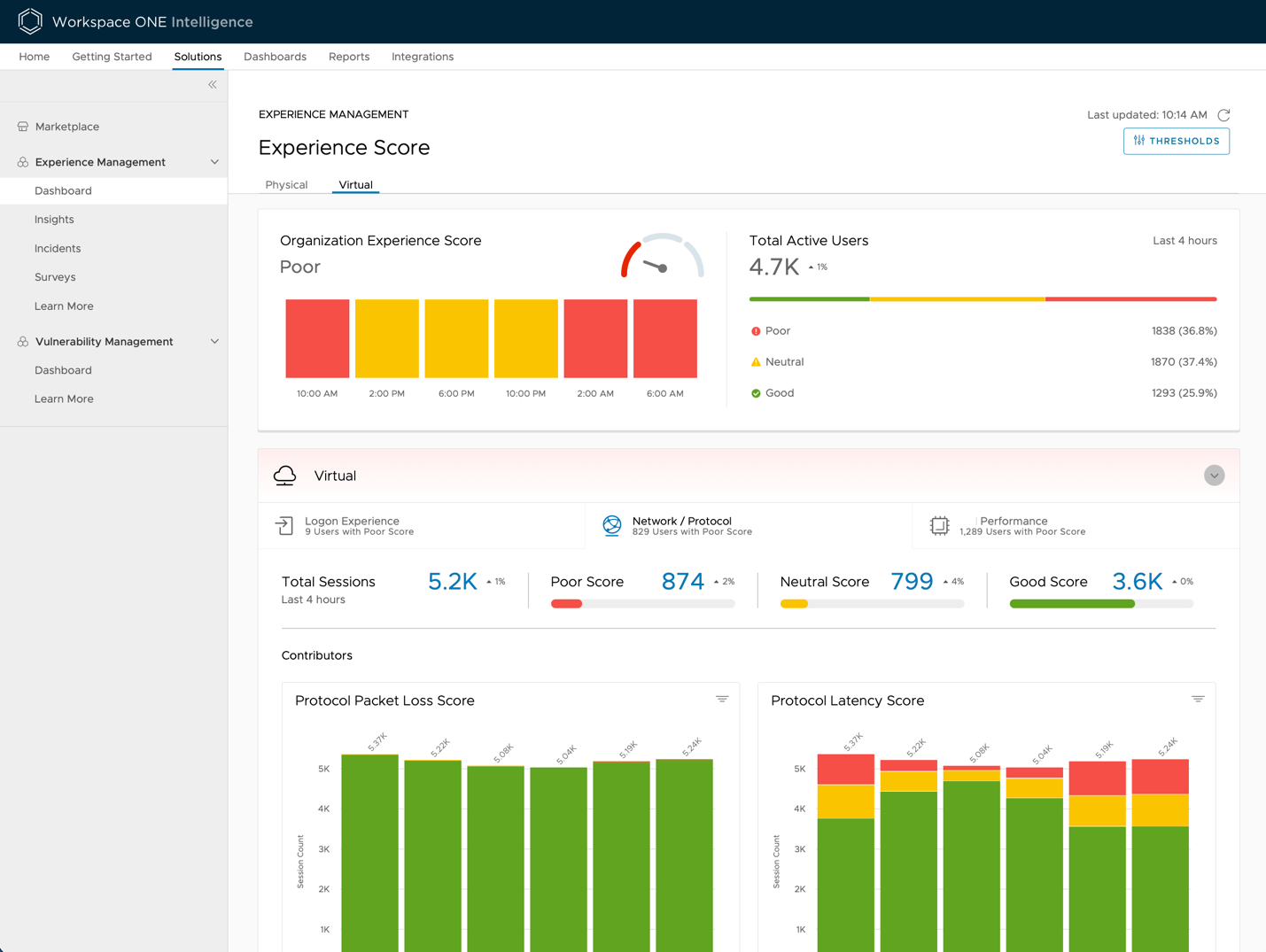Refresh data using the reload icon
Viewport: 1266px width, 952px height.
pyautogui.click(x=1223, y=115)
